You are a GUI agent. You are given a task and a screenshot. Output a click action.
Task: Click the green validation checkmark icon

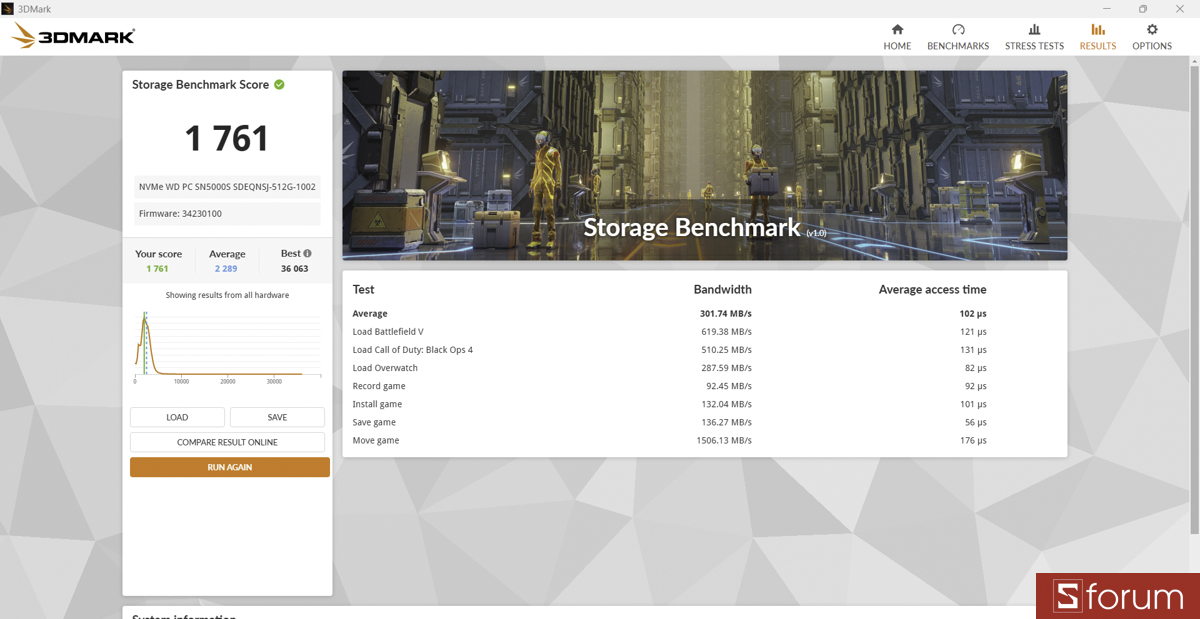pos(280,85)
